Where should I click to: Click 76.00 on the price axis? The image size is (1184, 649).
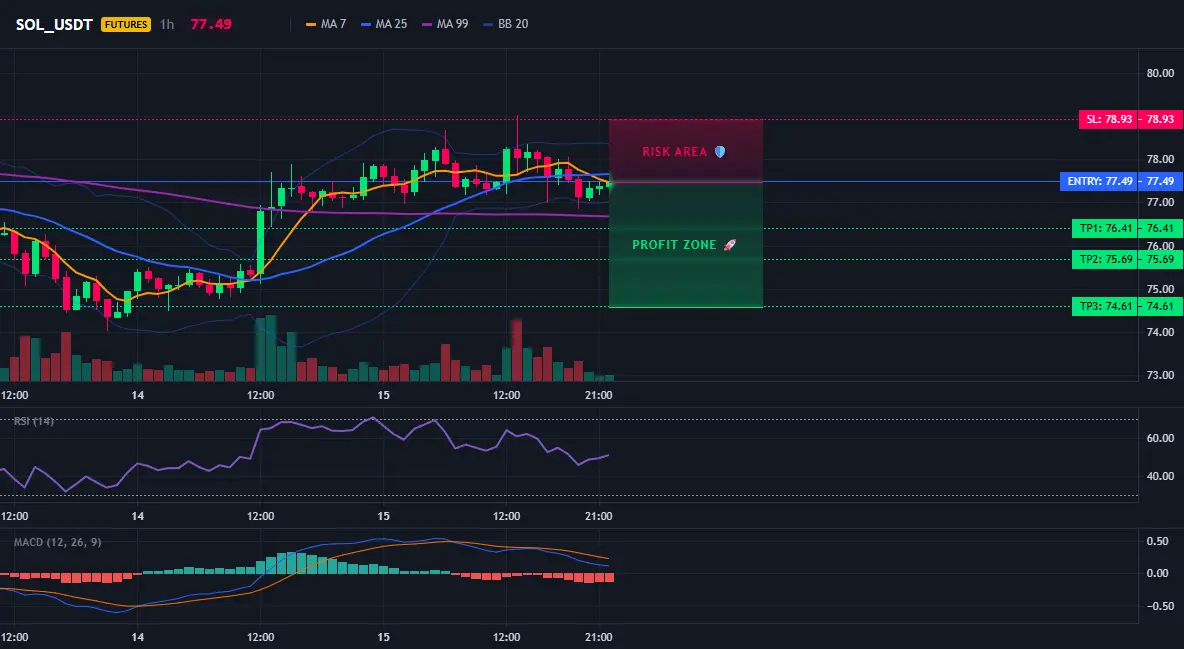[x=1160, y=246]
